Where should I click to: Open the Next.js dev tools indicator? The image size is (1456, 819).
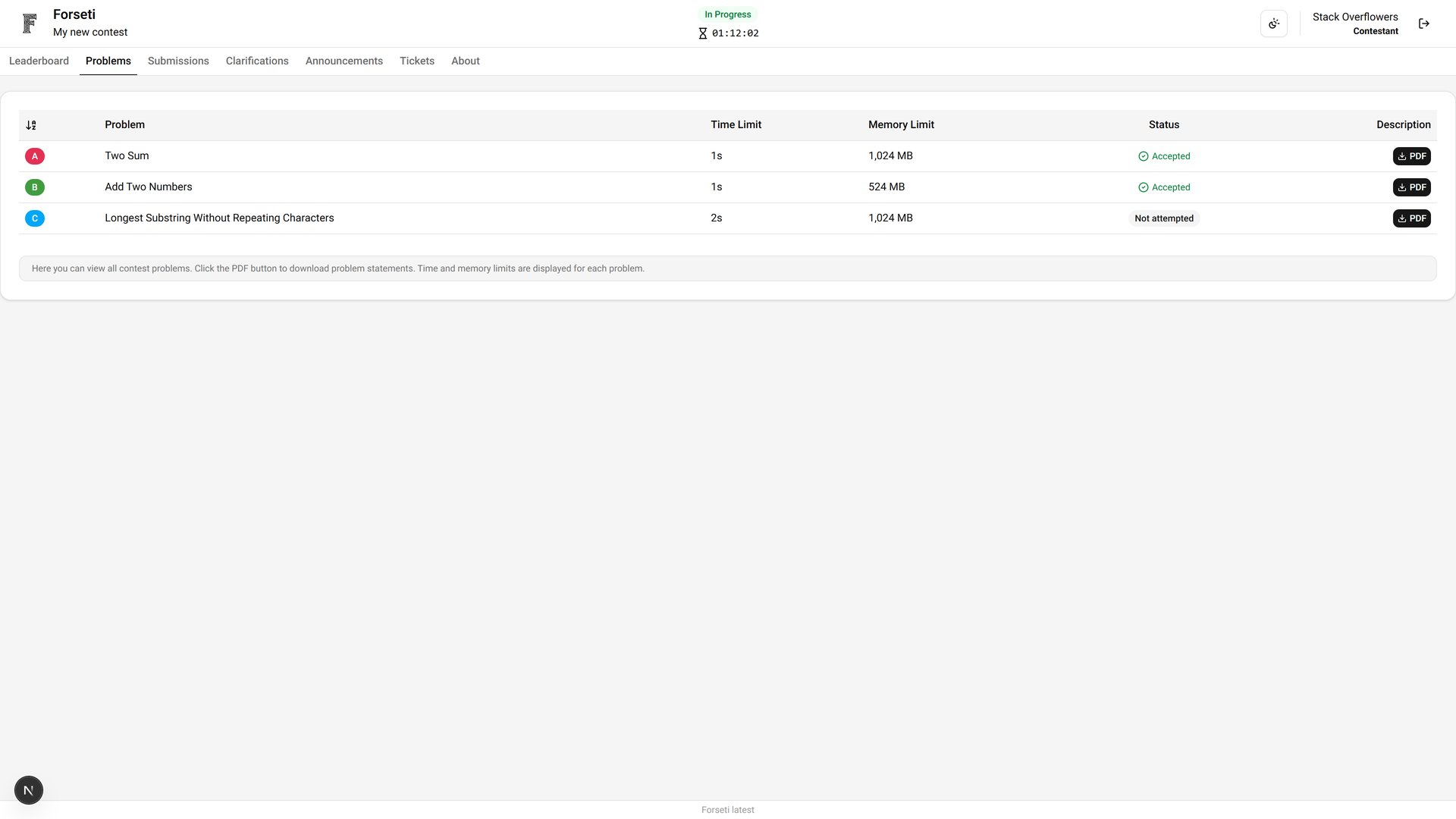pyautogui.click(x=29, y=790)
